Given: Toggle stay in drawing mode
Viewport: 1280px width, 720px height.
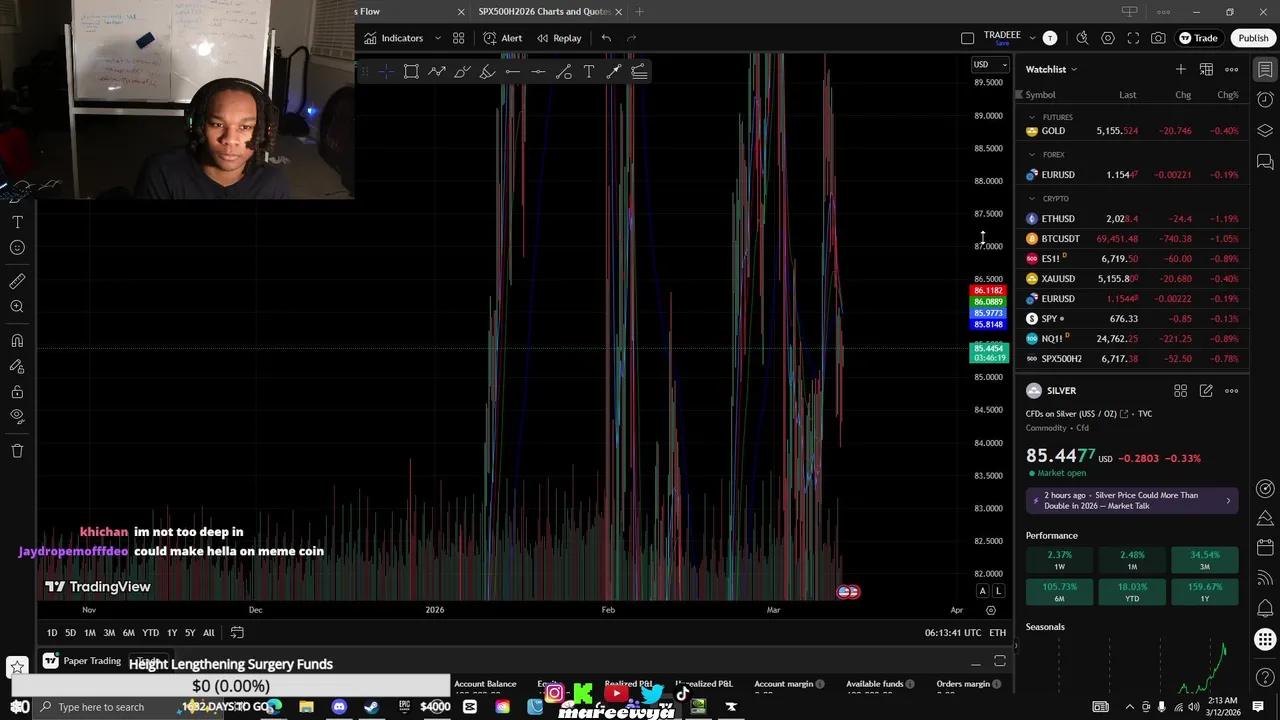Looking at the screenshot, I should [x=17, y=366].
